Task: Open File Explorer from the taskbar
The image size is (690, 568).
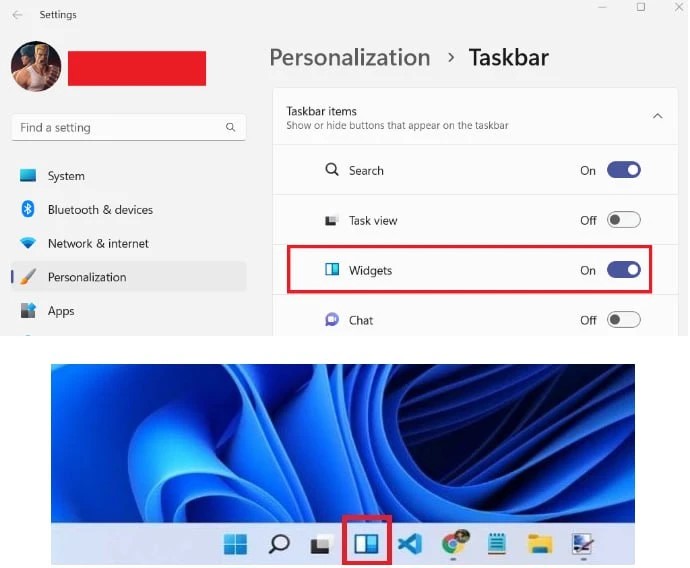Action: click(x=540, y=544)
